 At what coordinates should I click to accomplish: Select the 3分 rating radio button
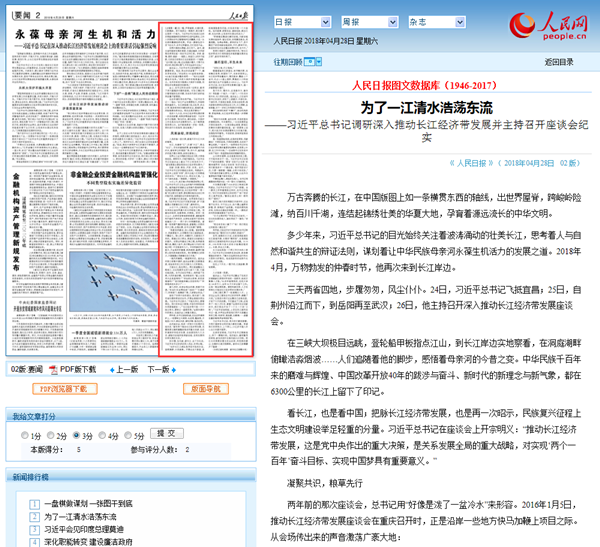click(76, 435)
